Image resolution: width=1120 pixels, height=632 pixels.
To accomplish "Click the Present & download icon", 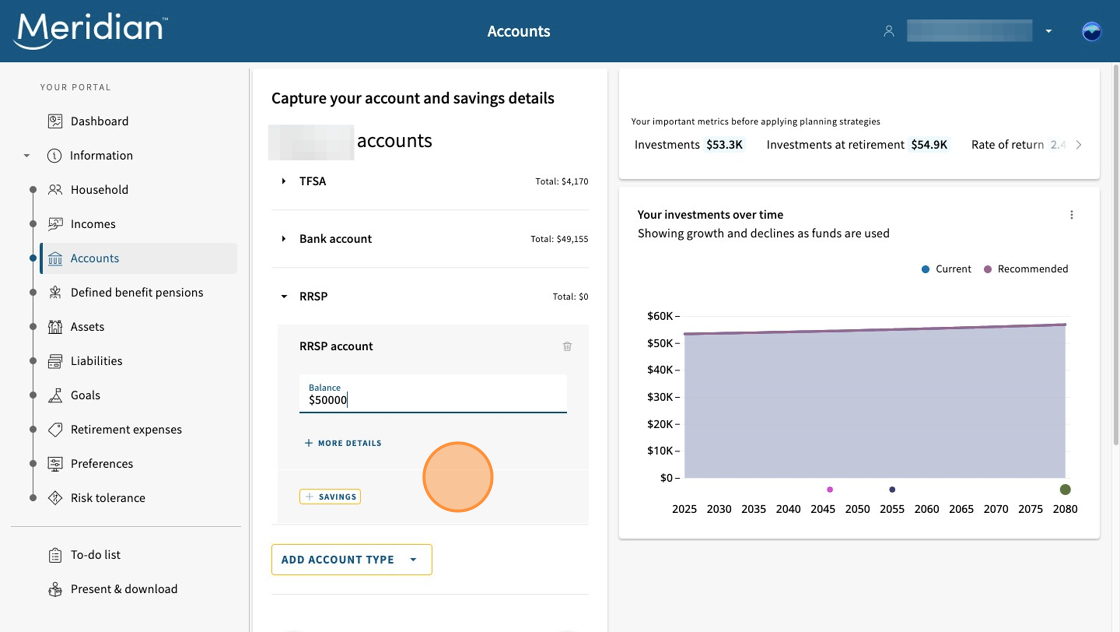I will tap(55, 589).
